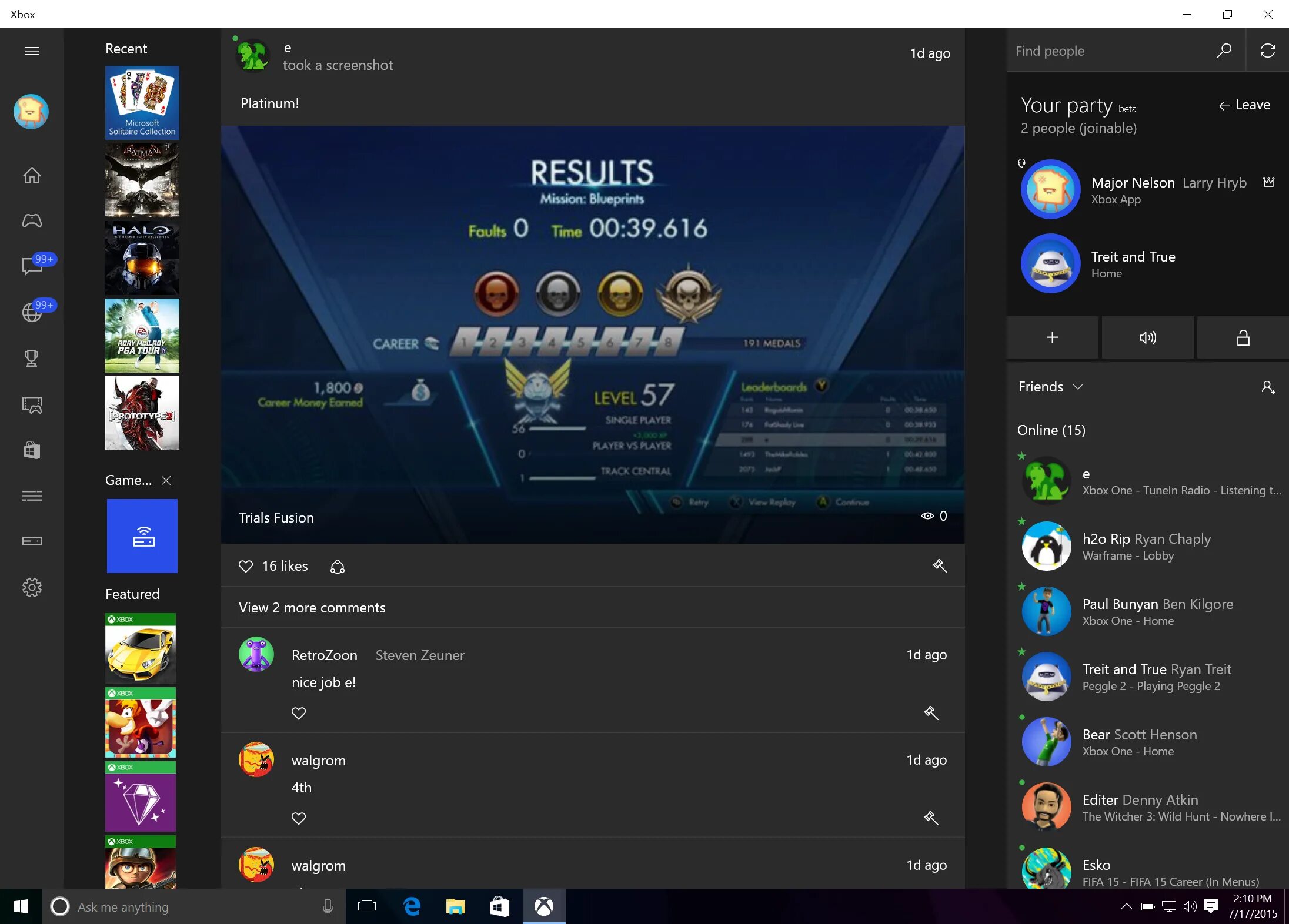Open the Game DVR icon in sidebar
Viewport: 1289px width, 924px height.
click(x=32, y=404)
